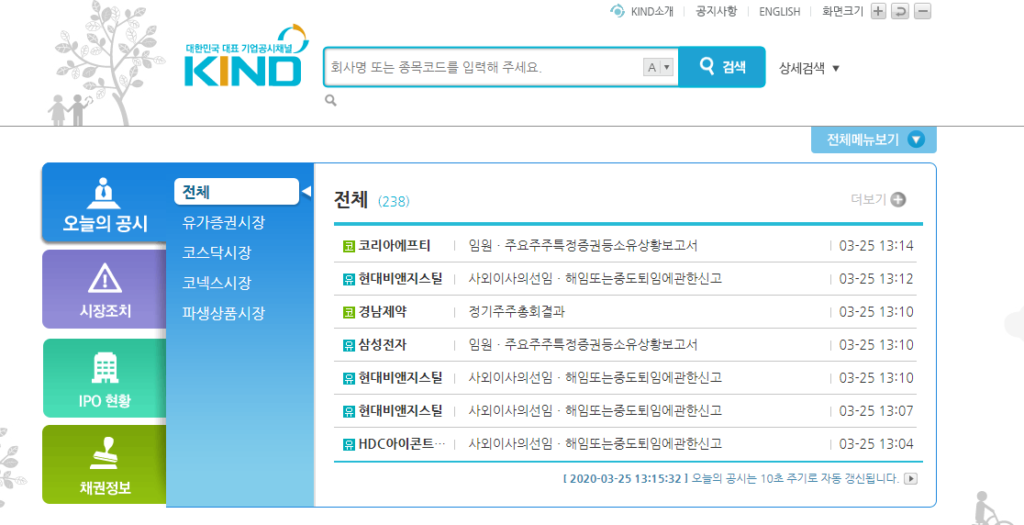Image resolution: width=1024 pixels, height=525 pixels.
Task: Select 코넥스시장 filter
Action: coord(217,283)
